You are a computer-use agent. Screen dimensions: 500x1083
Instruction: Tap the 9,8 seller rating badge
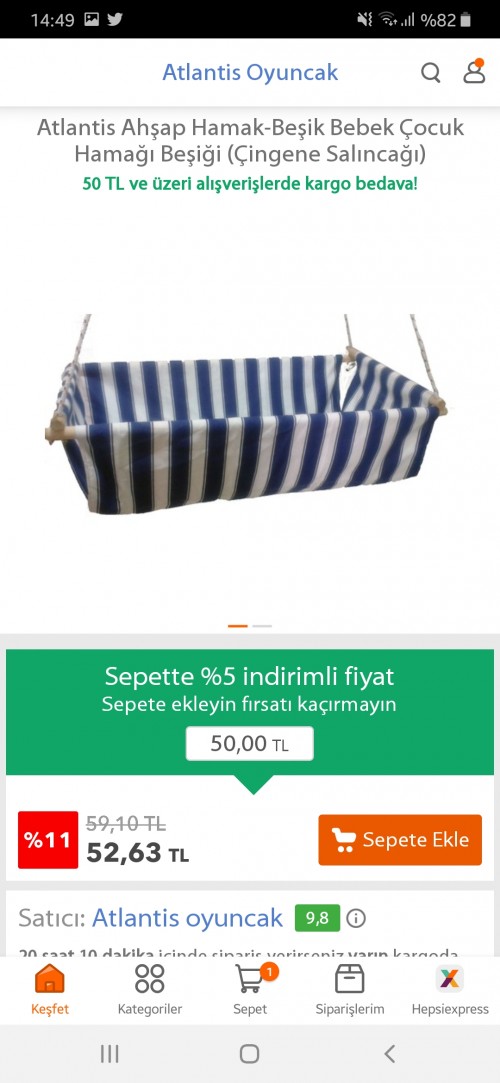[x=318, y=918]
